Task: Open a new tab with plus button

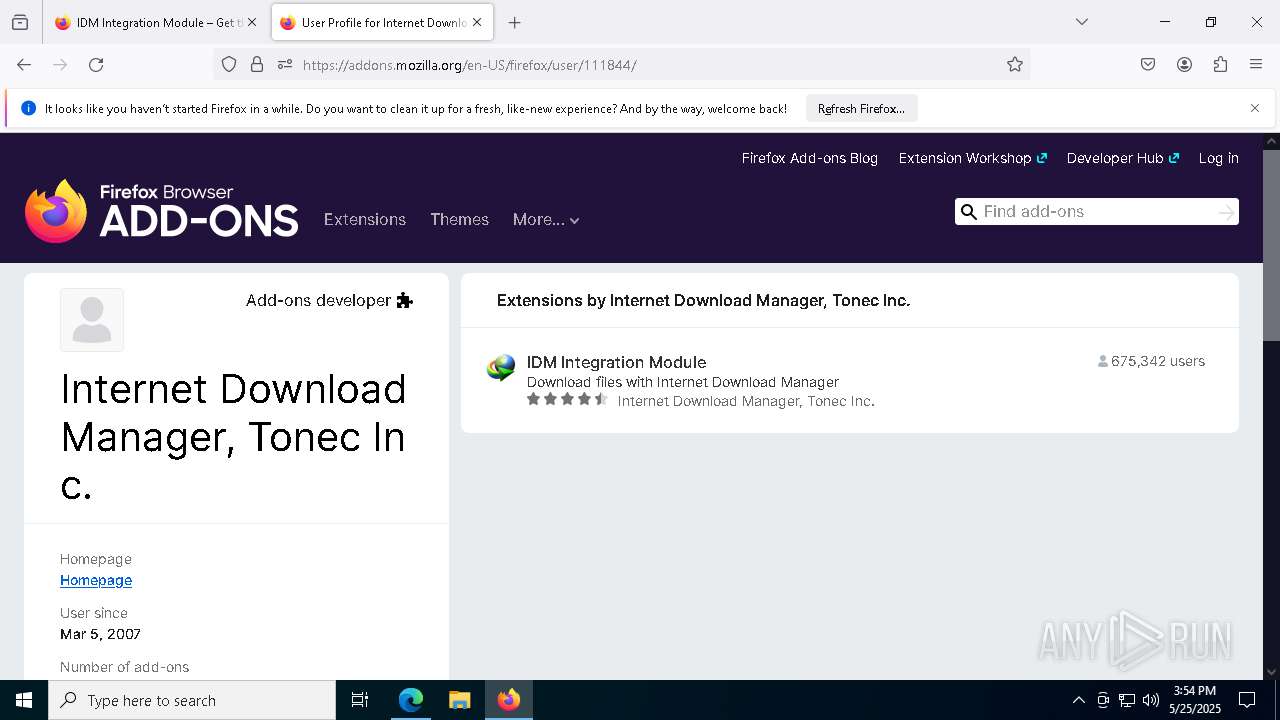Action: coord(514,22)
